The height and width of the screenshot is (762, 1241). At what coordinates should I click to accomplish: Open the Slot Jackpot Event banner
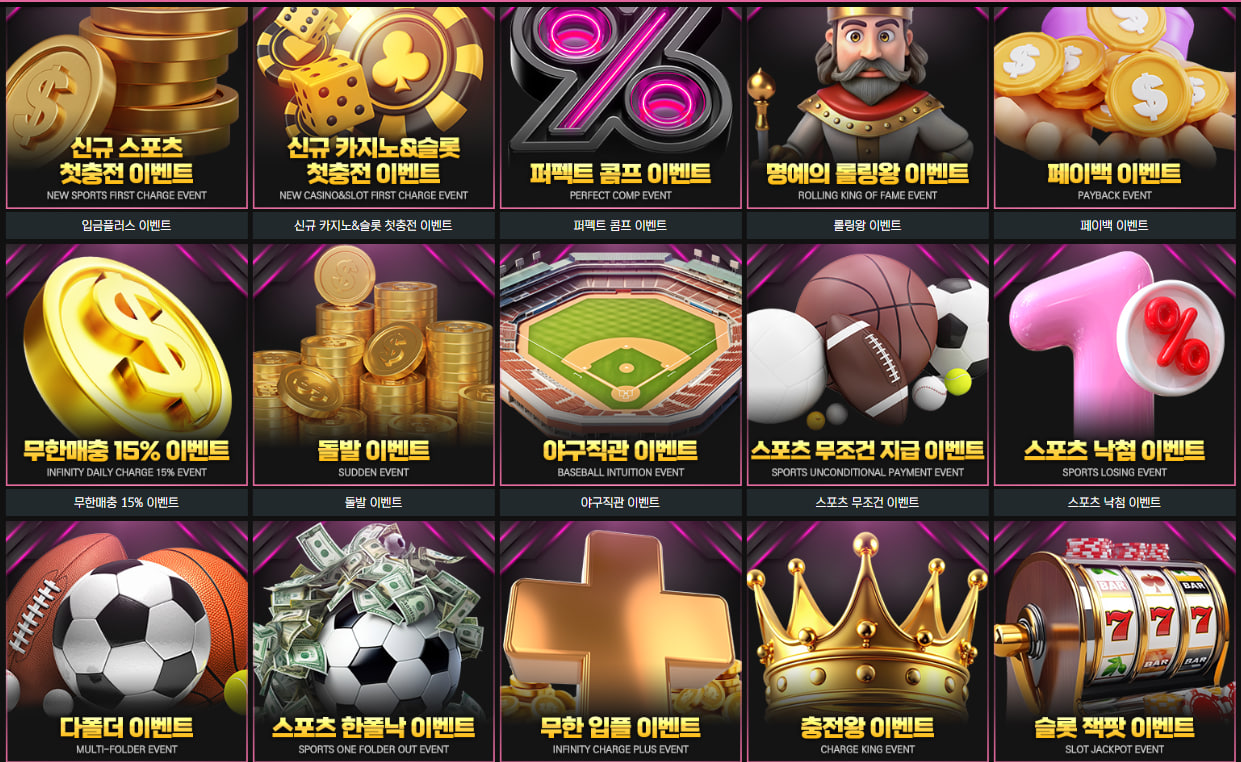1114,641
